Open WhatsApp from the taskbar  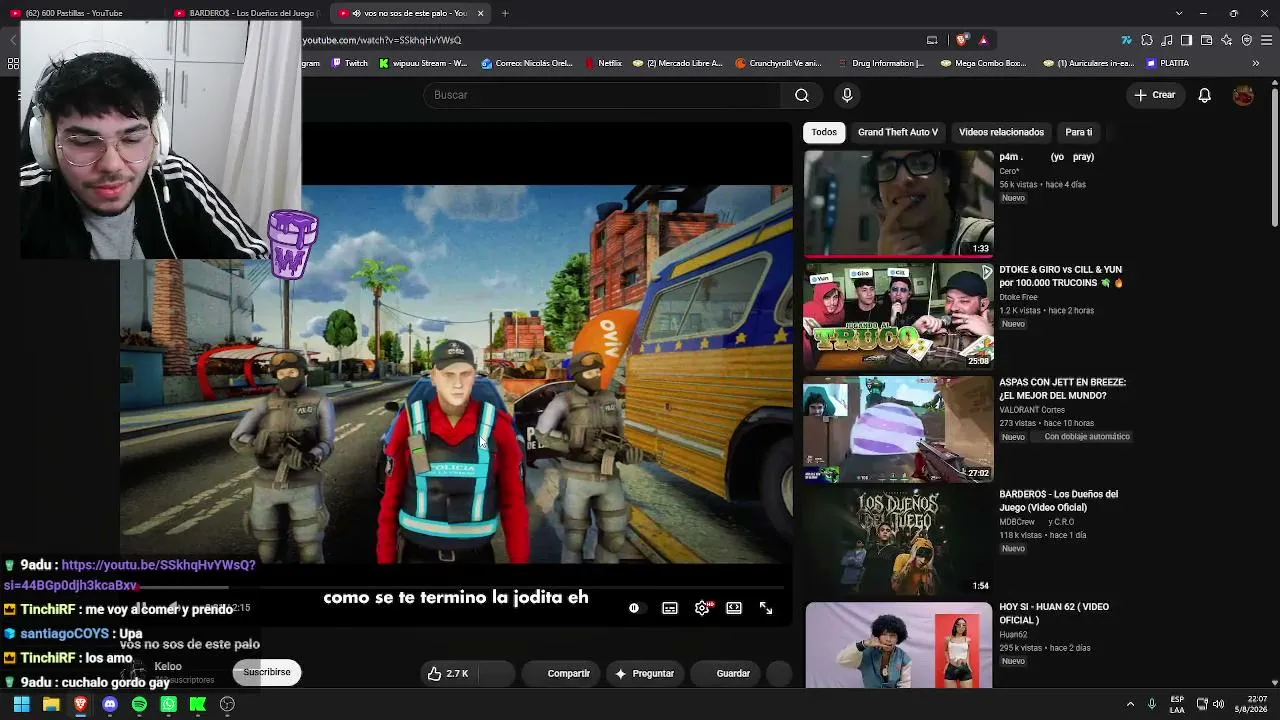pyautogui.click(x=169, y=704)
